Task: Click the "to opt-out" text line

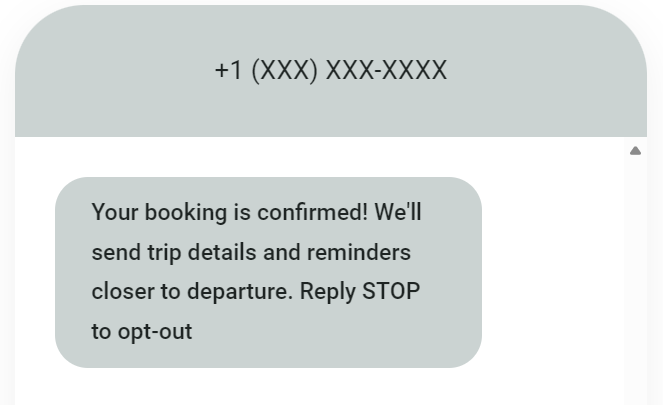Action: pos(141,331)
